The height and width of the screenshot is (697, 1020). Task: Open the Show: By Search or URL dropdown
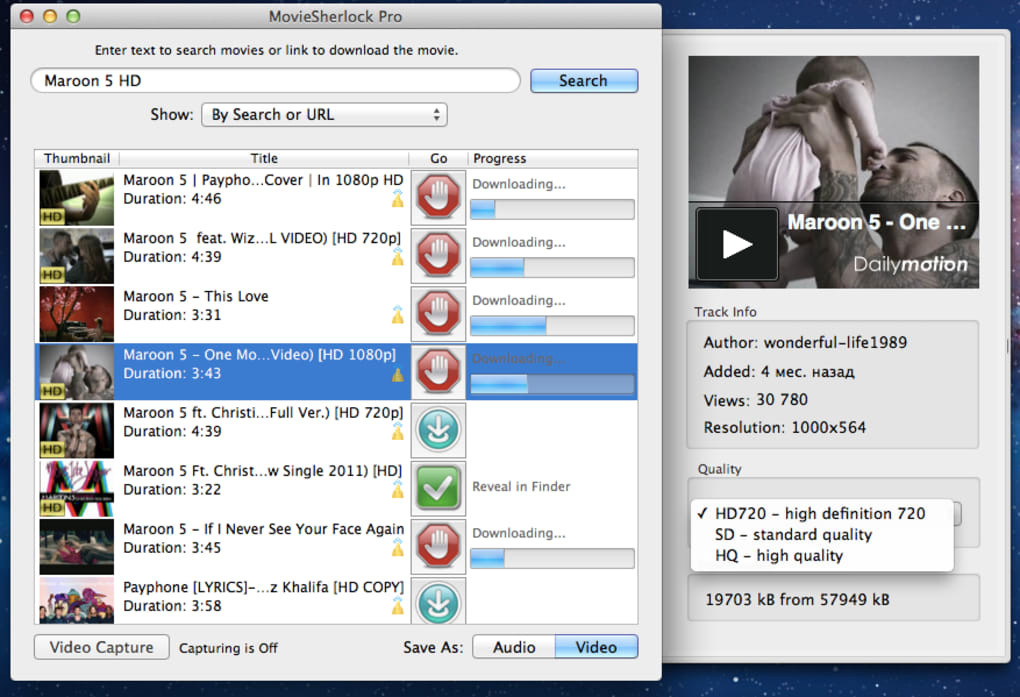(324, 115)
